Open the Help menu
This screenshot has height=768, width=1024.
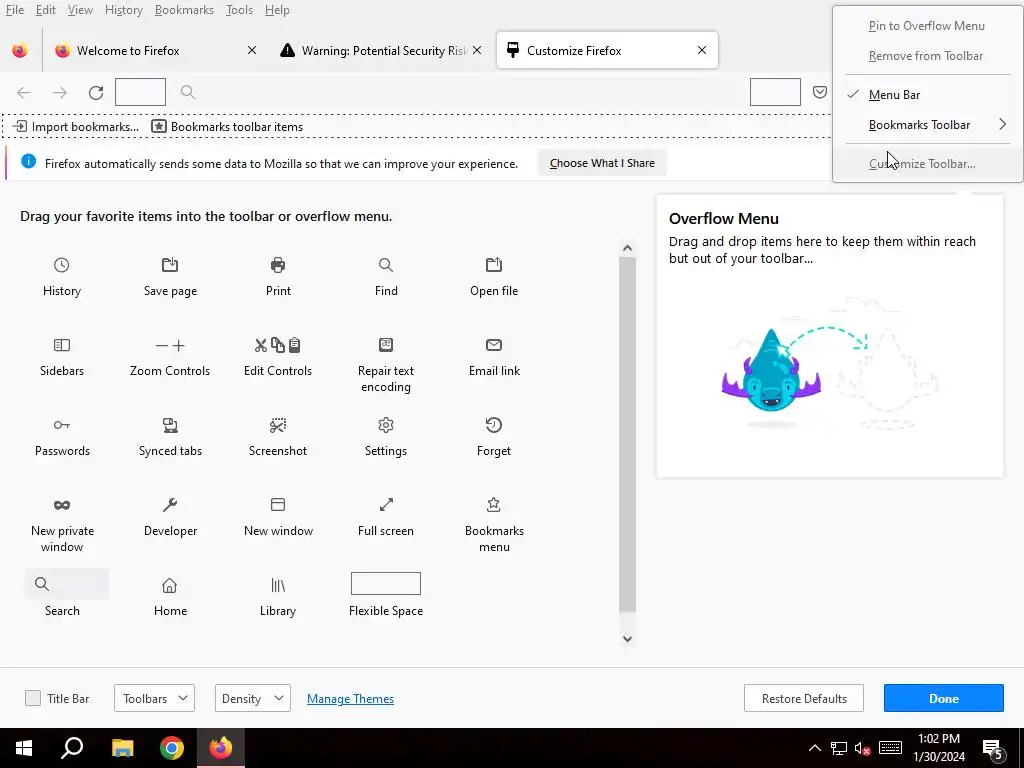point(277,10)
